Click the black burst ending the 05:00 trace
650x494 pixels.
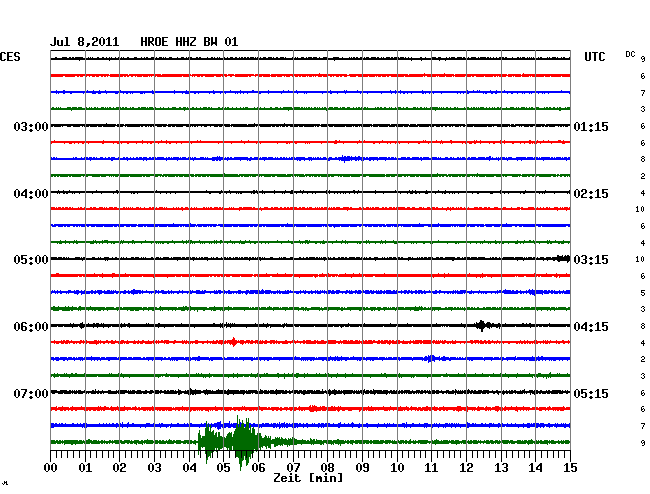[x=563, y=259]
